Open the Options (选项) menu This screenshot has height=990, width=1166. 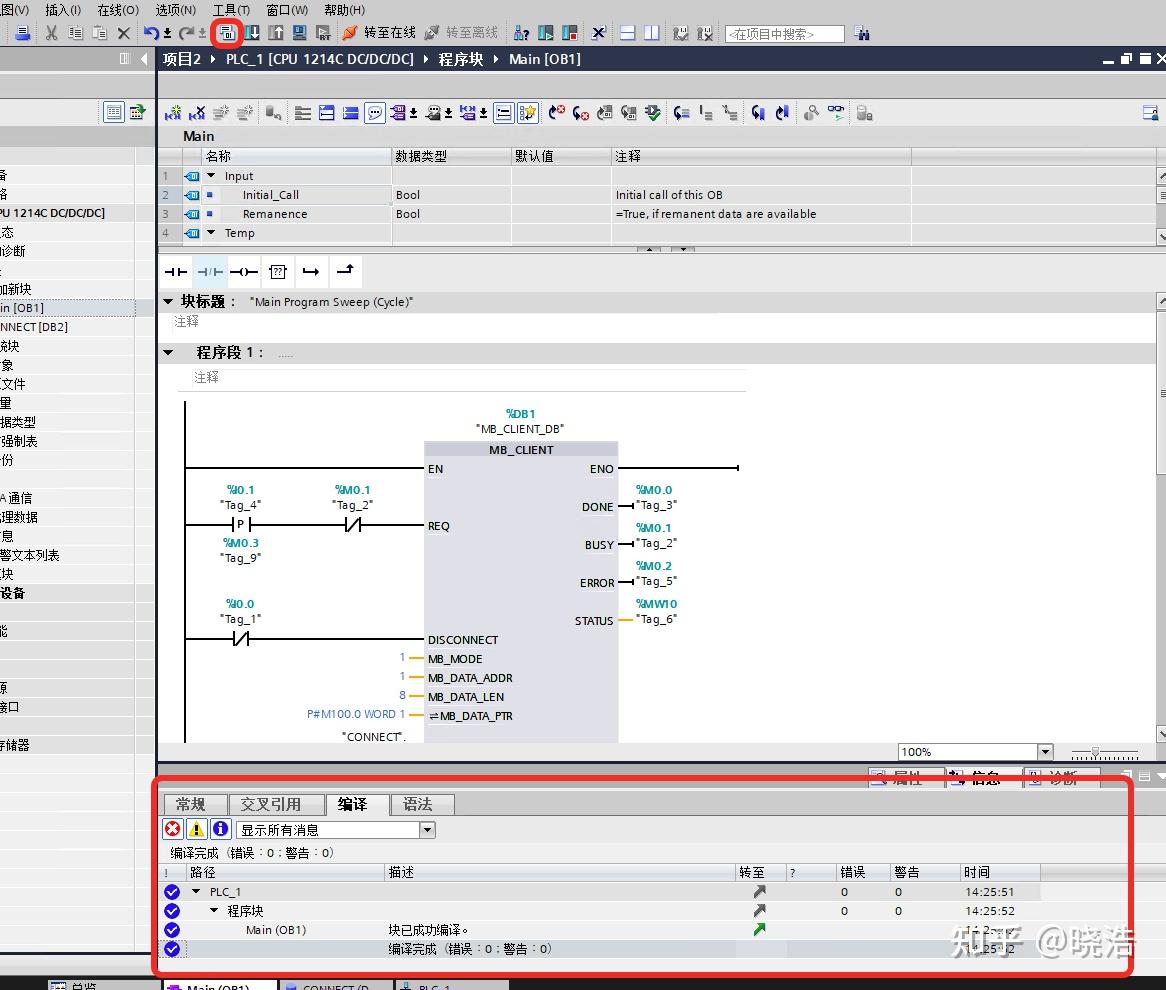point(175,10)
